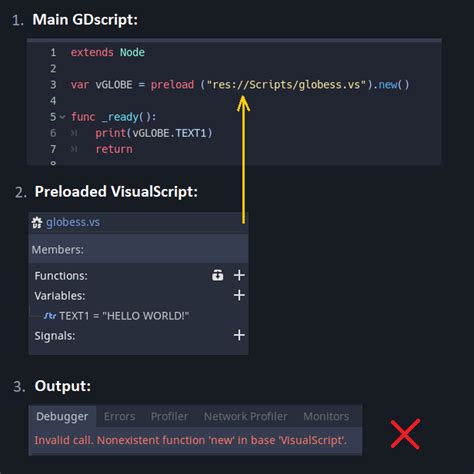Collapse the _ready function fold arrow

pos(62,117)
